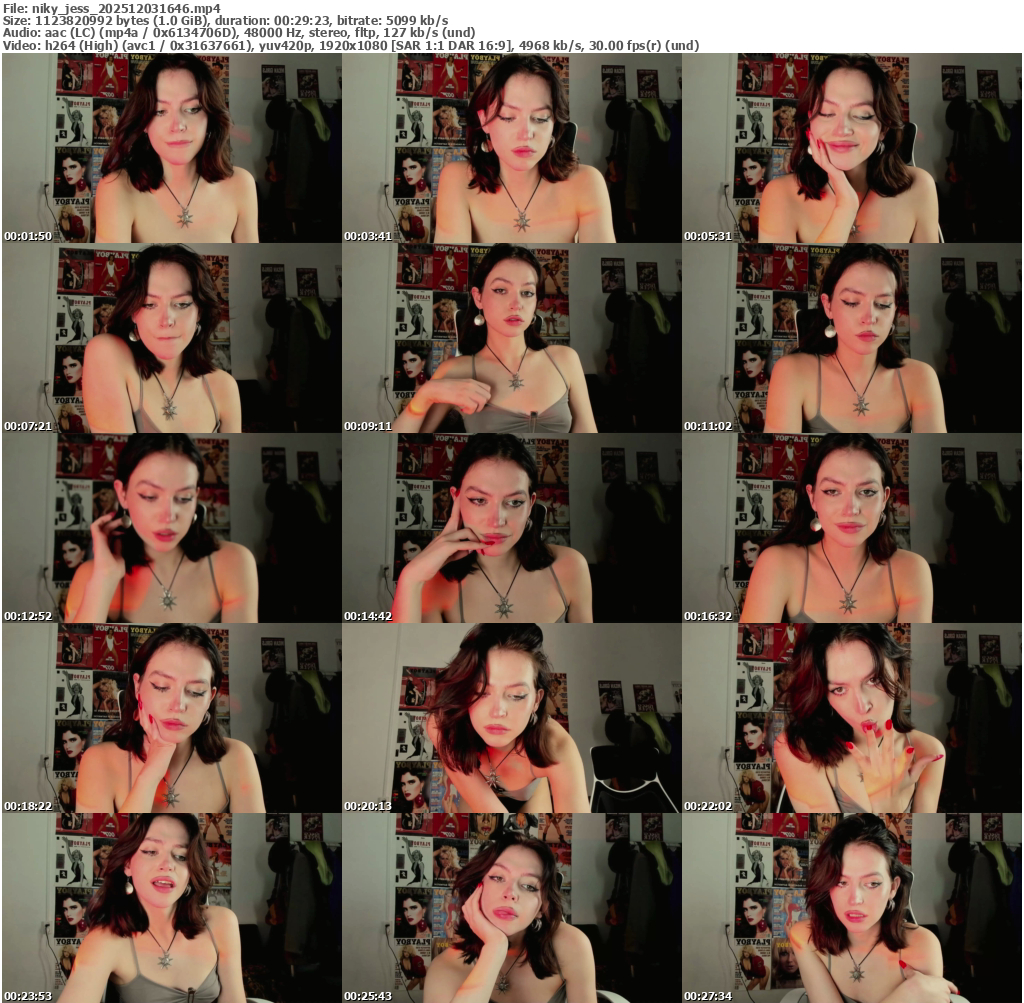Click the Video h264 stream info line
Screen dimensions: 1024x1003
tap(351, 45)
